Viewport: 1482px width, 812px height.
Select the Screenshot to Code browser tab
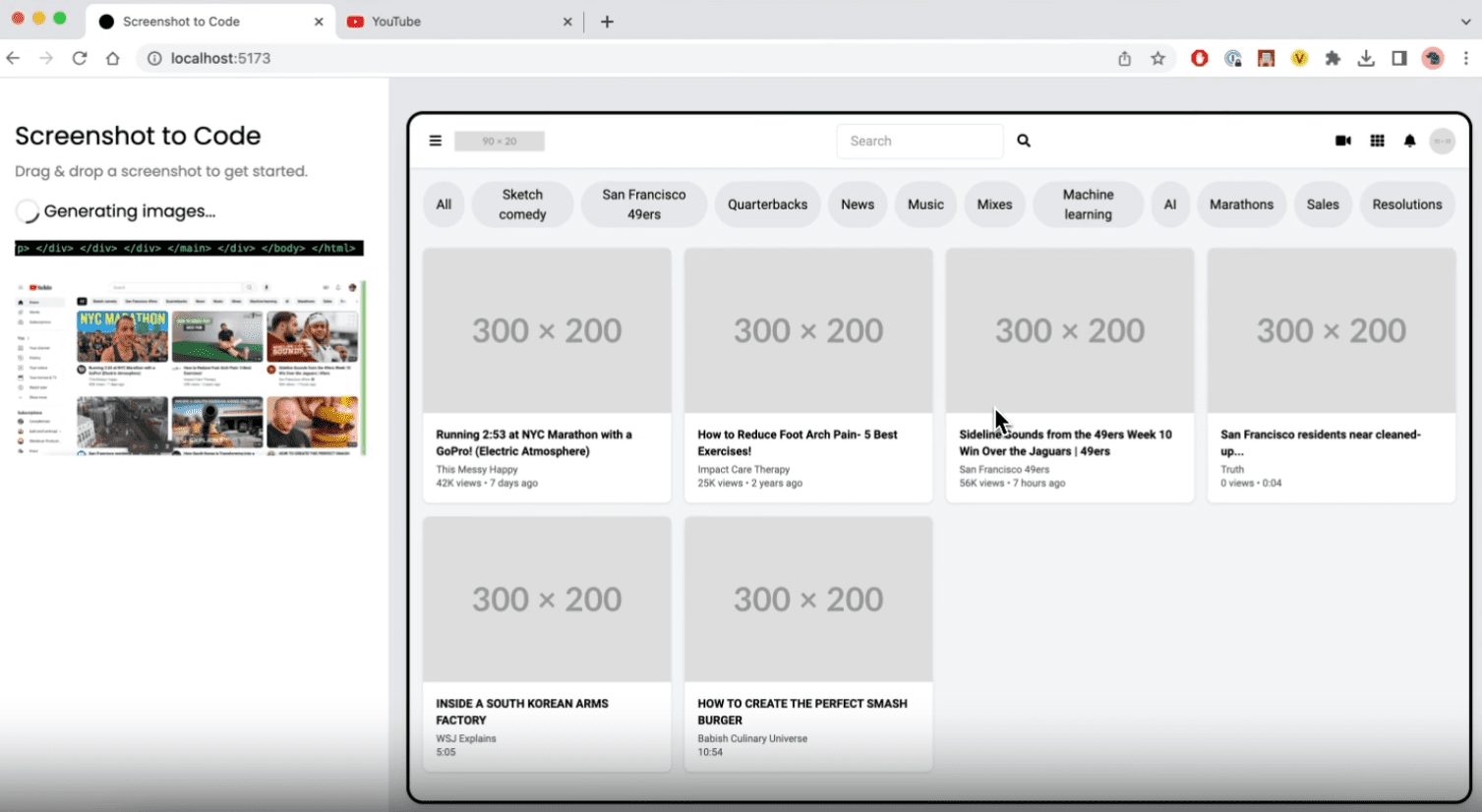tap(210, 22)
